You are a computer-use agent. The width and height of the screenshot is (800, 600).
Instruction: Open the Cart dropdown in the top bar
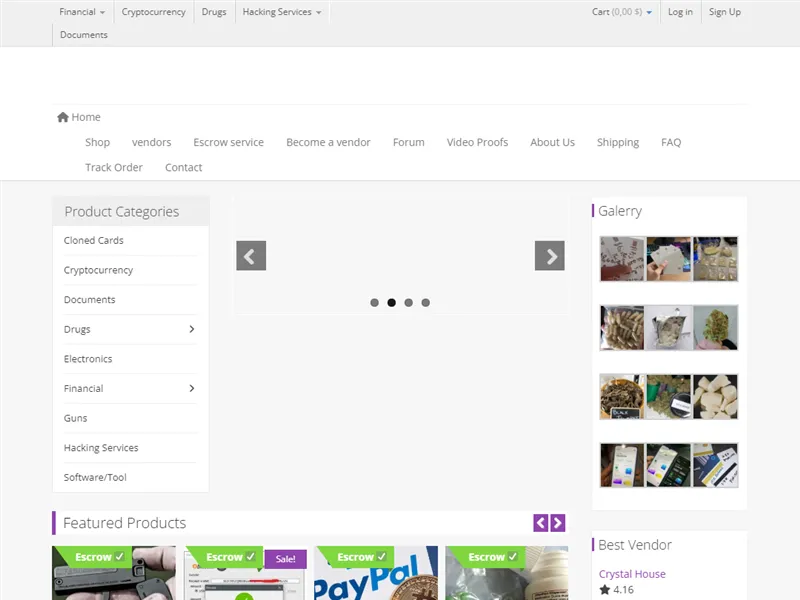tap(621, 12)
